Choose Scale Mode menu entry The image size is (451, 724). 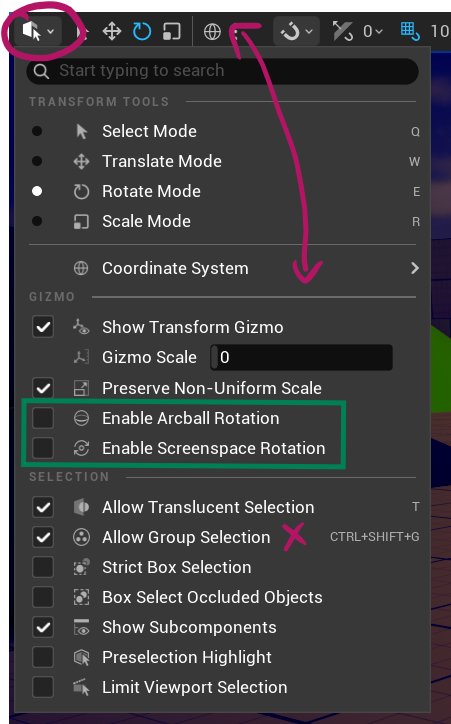[x=224, y=221]
